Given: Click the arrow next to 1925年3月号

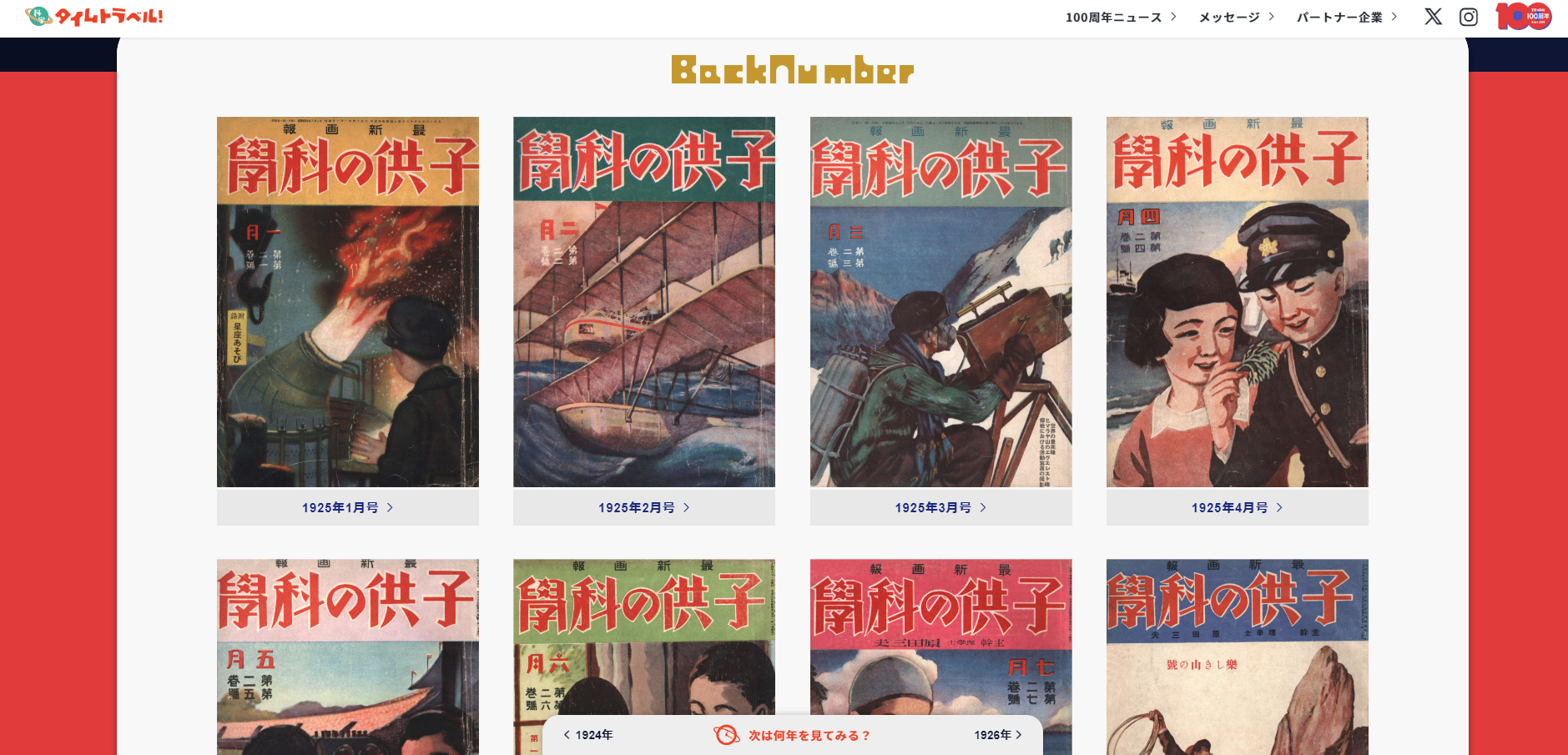Looking at the screenshot, I should coord(983,507).
